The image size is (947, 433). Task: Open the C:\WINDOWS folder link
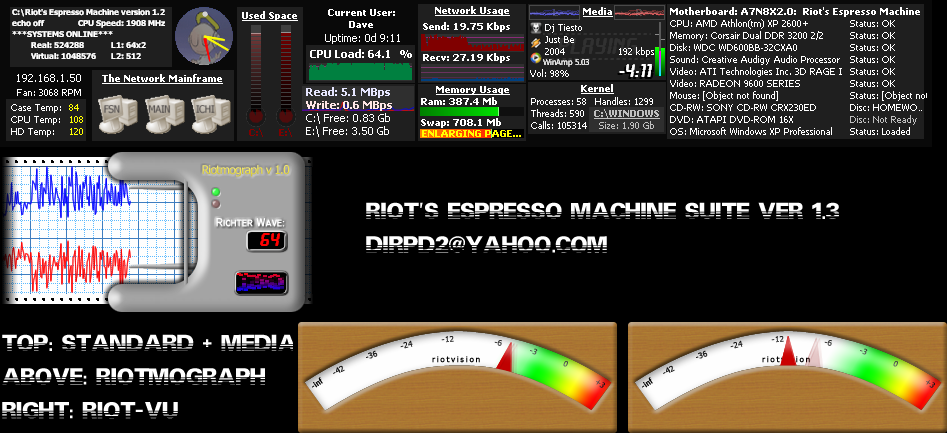tap(626, 114)
